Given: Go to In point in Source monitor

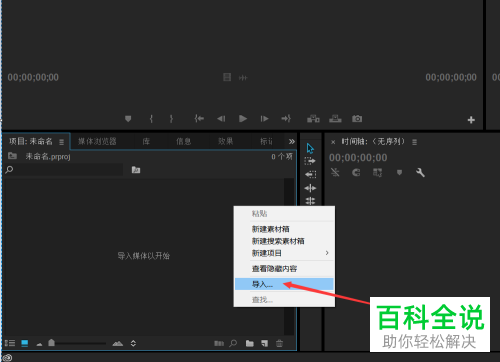Looking at the screenshot, I should (x=199, y=118).
